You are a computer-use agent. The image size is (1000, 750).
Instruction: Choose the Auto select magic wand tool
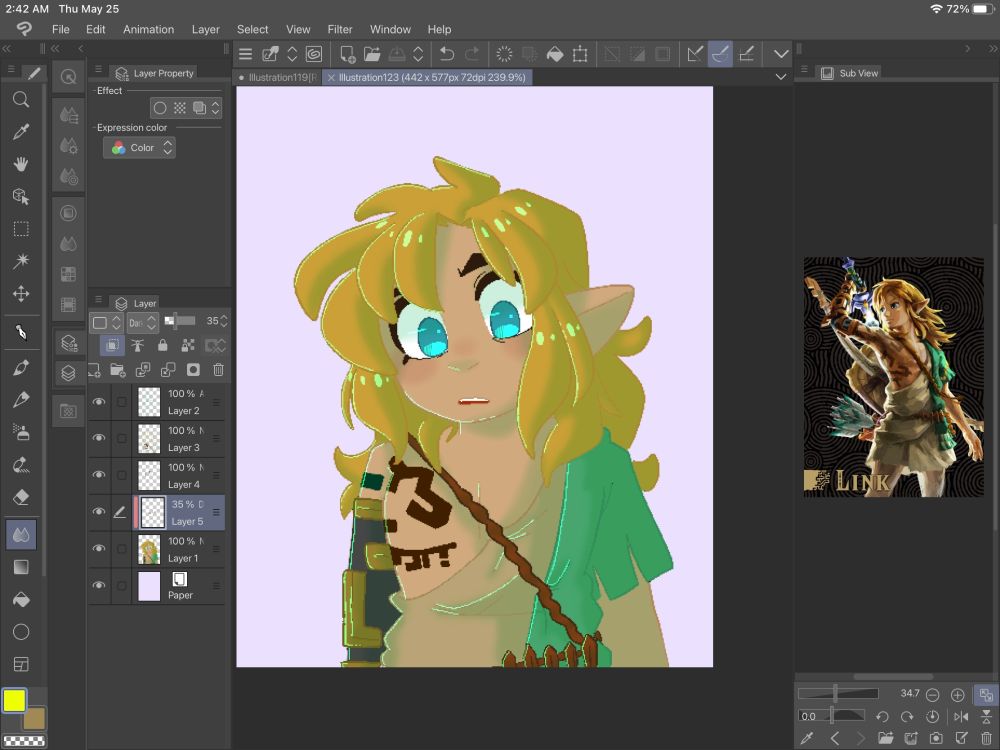[x=20, y=261]
